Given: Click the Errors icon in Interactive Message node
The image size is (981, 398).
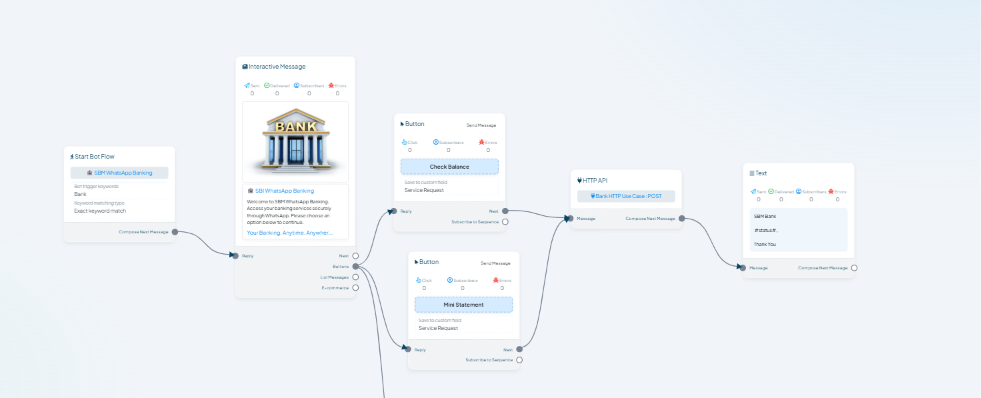Looking at the screenshot, I should click(x=331, y=86).
